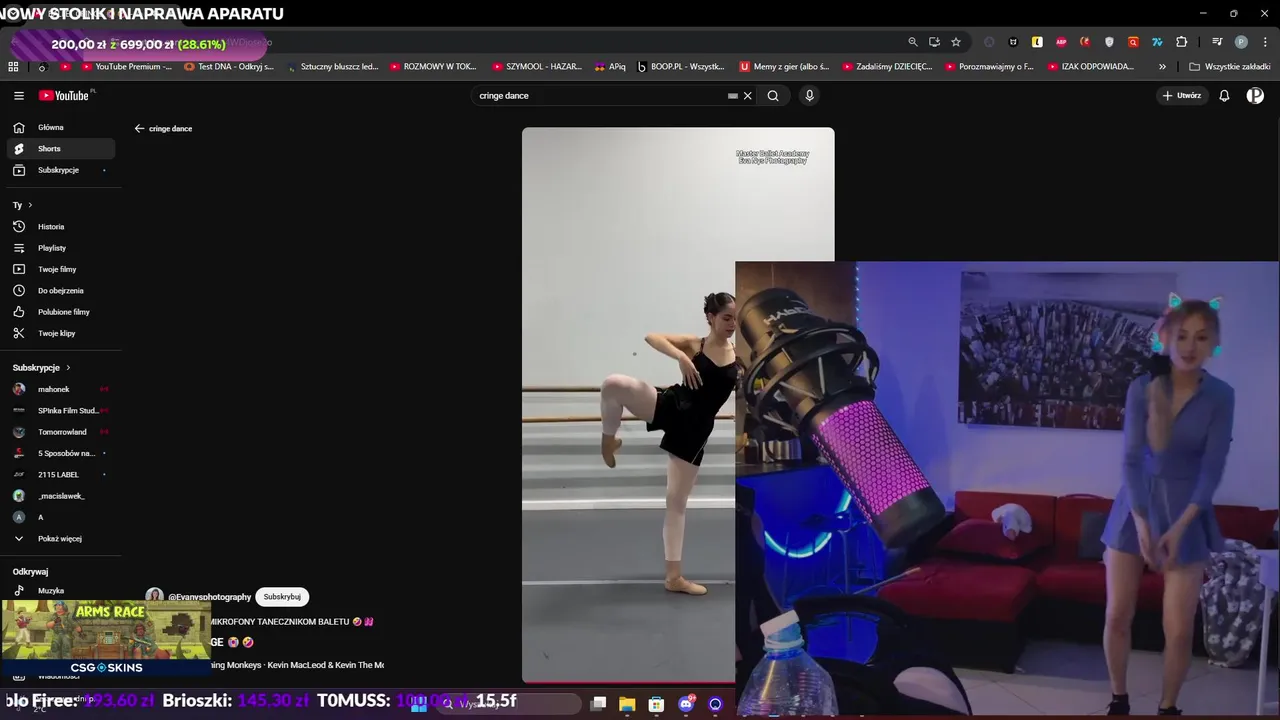Open the Tomorrowland subscription
The height and width of the screenshot is (720, 1280).
coord(61,432)
